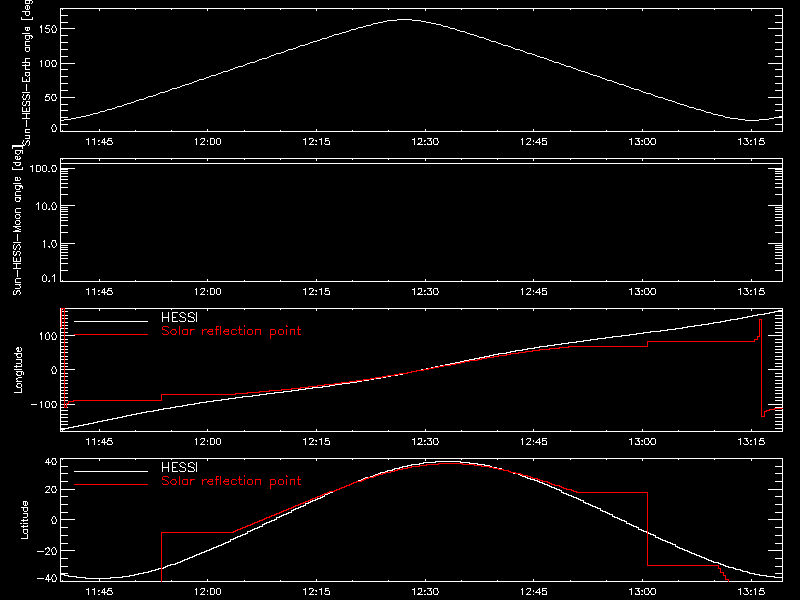This screenshot has width=800, height=600.
Task: Click white HESSI legend line in Longitude plot
Action: pyautogui.click(x=111, y=321)
